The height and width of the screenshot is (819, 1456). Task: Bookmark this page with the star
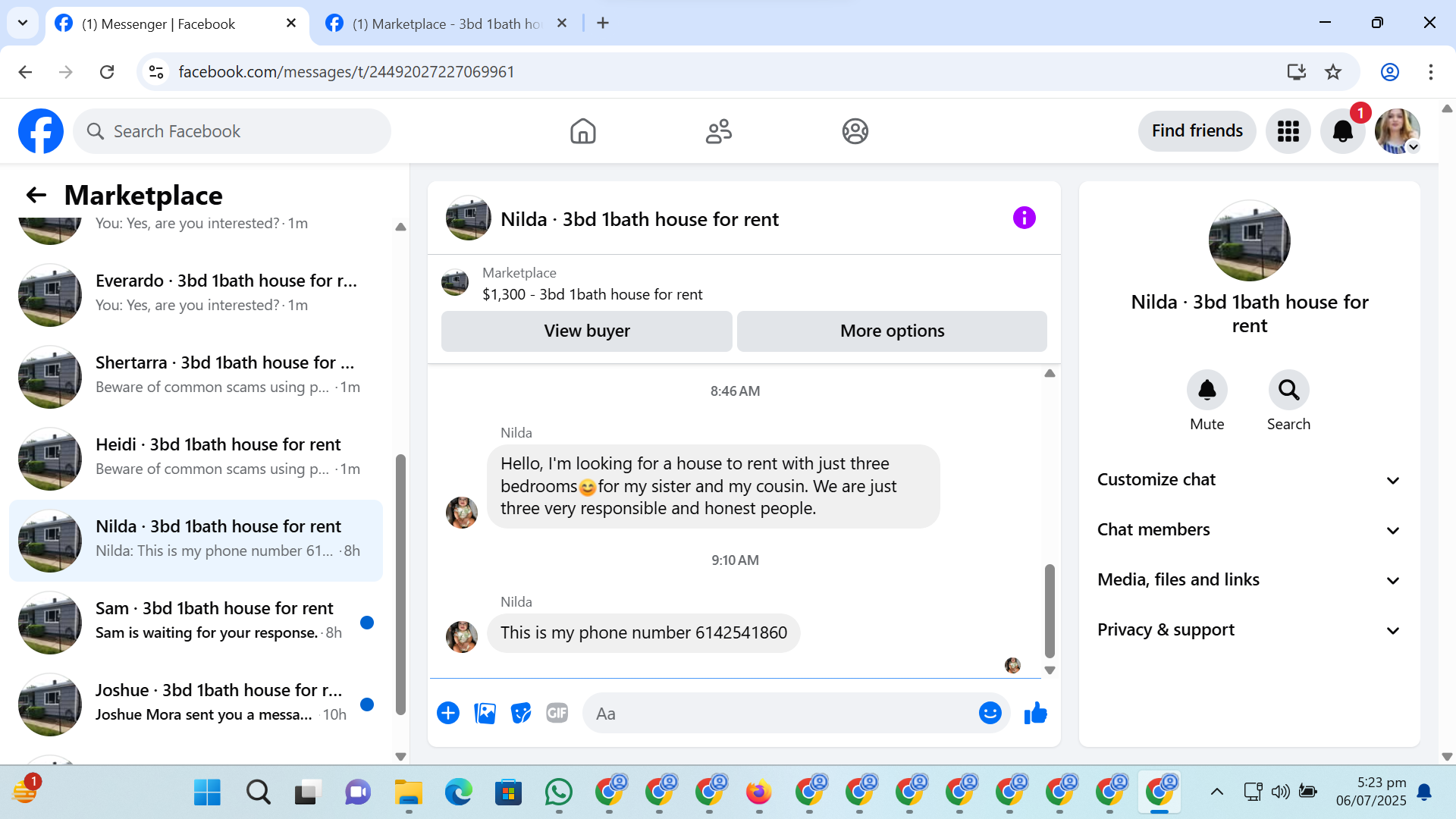pos(1333,72)
